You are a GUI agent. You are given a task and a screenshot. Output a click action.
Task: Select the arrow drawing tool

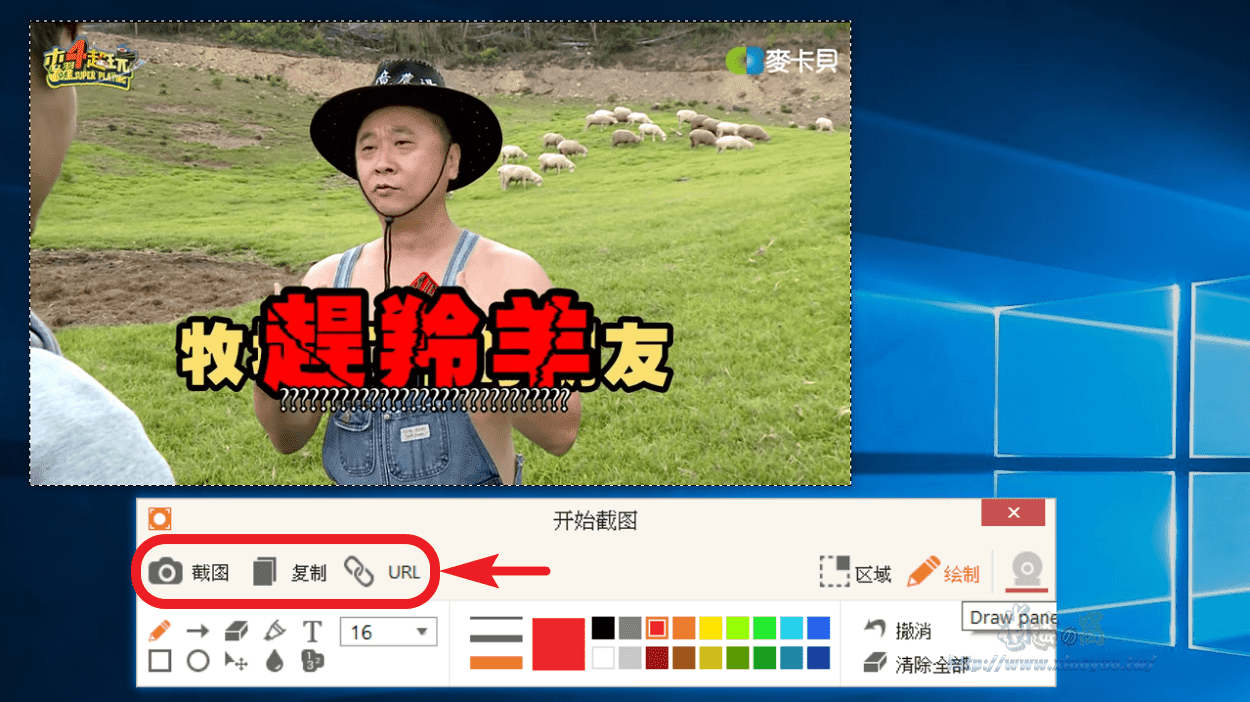point(198,631)
